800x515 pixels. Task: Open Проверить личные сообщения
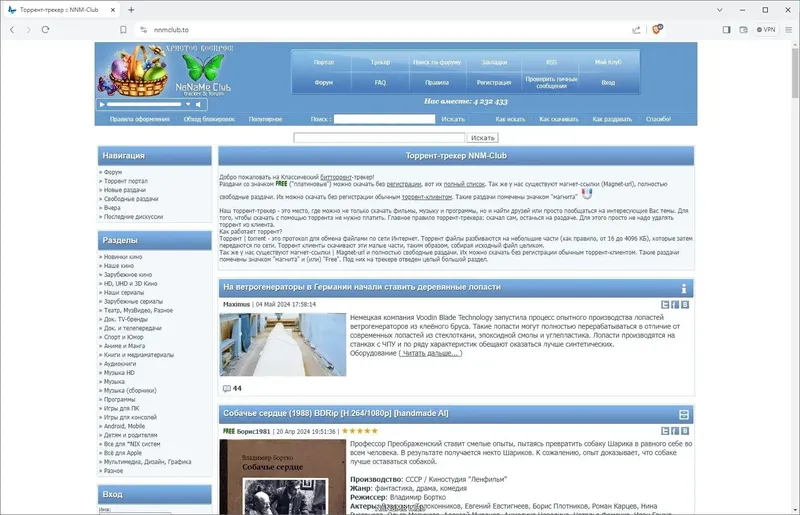tap(551, 82)
